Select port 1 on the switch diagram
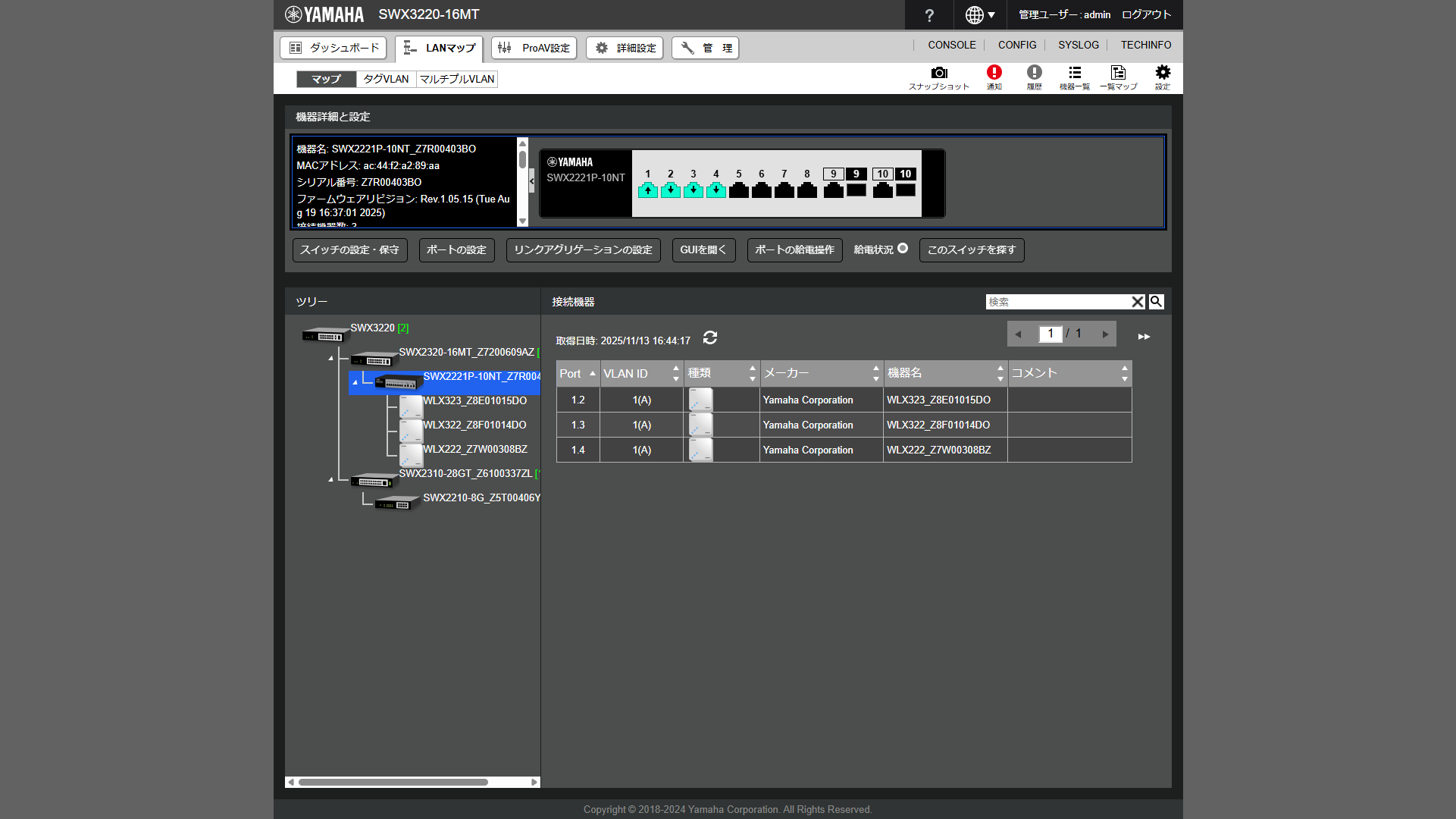This screenshot has width=1456, height=819. [x=648, y=190]
